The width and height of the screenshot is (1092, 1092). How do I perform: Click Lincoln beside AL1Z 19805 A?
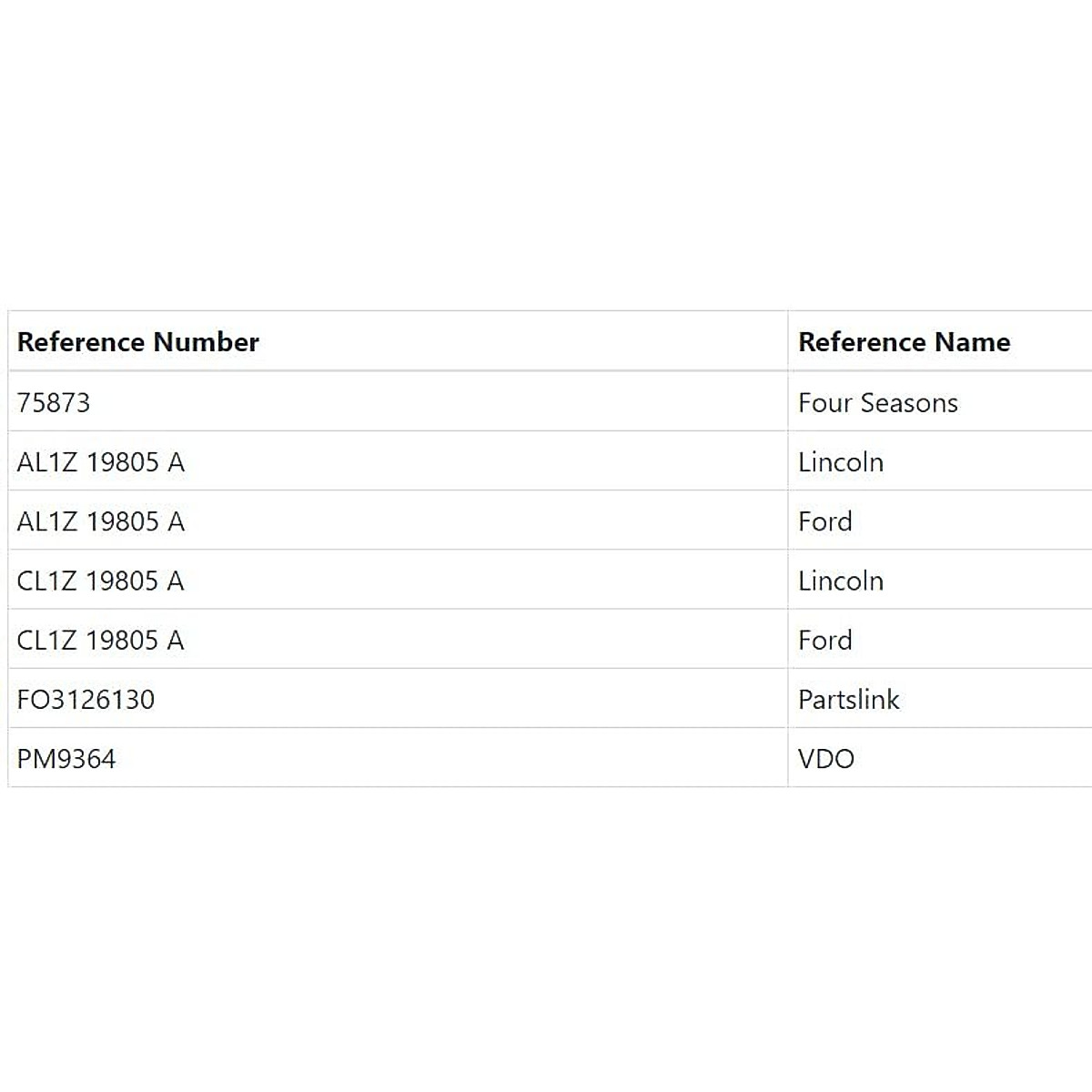click(x=840, y=462)
